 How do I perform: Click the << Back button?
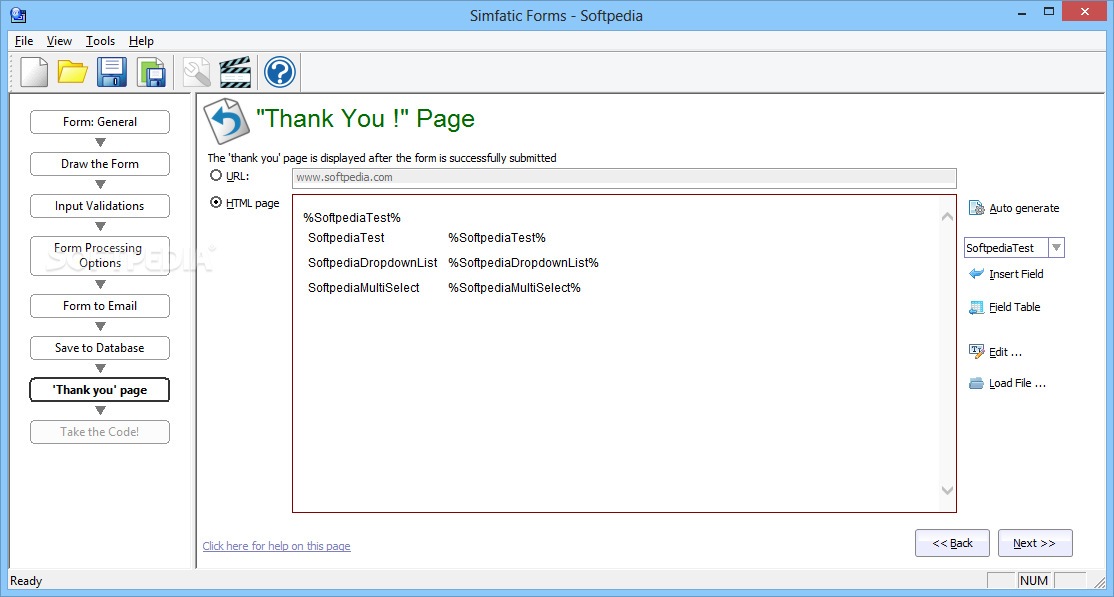[x=952, y=543]
